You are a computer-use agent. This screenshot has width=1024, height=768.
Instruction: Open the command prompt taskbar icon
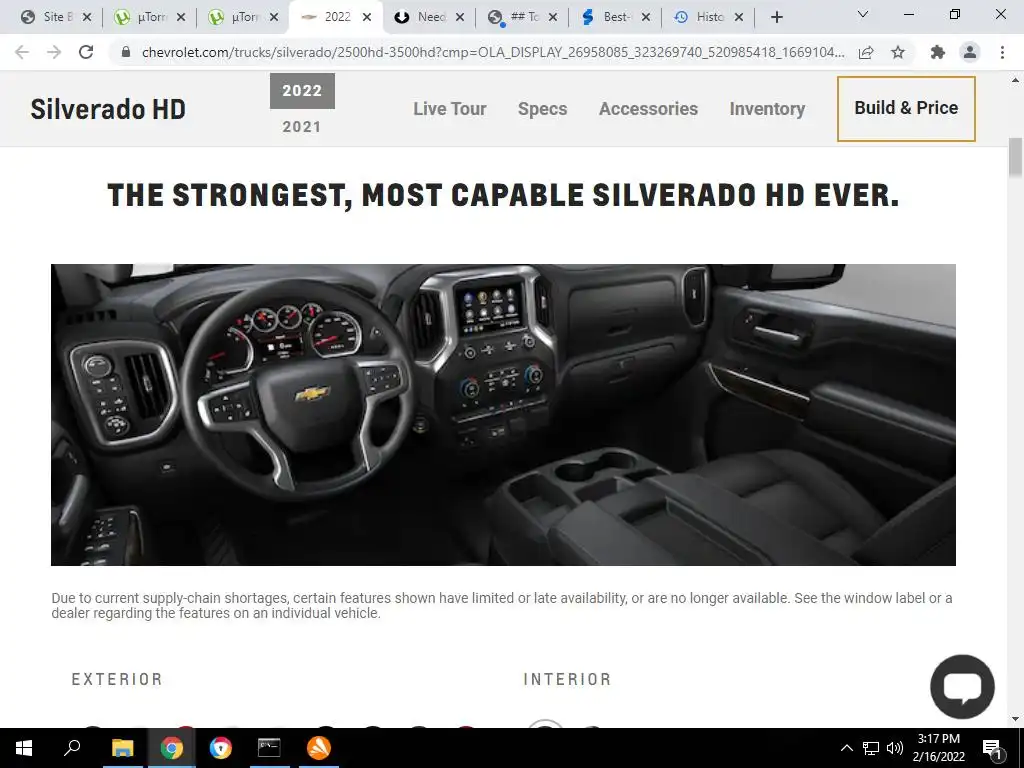pyautogui.click(x=269, y=748)
